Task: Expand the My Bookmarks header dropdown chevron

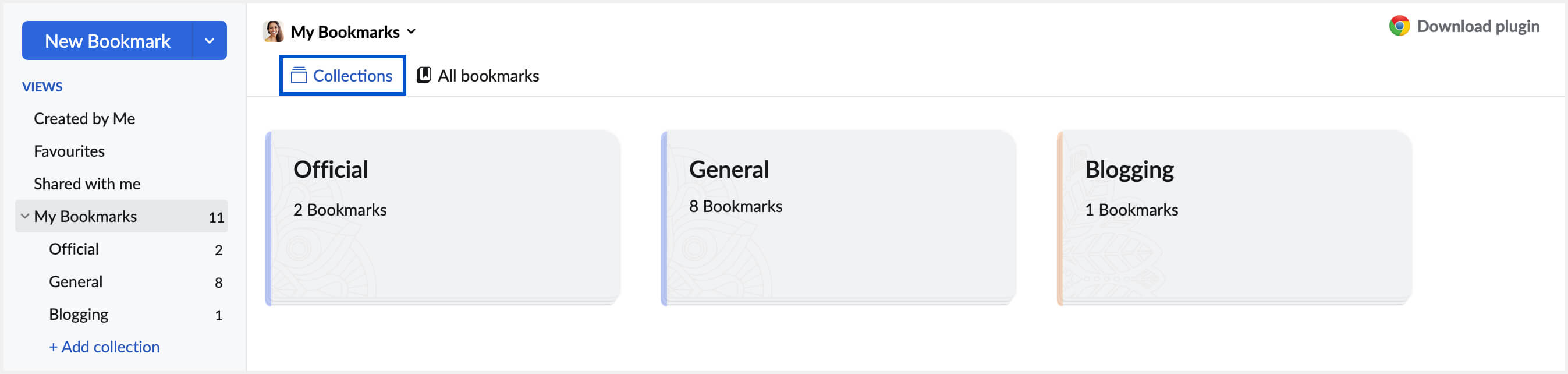Action: click(x=411, y=31)
